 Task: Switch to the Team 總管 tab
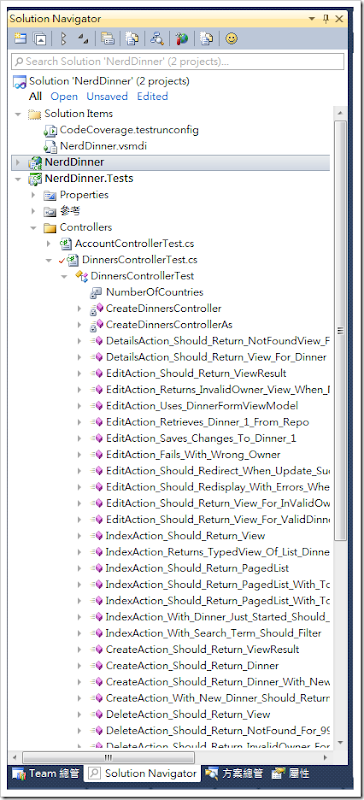pos(45,773)
